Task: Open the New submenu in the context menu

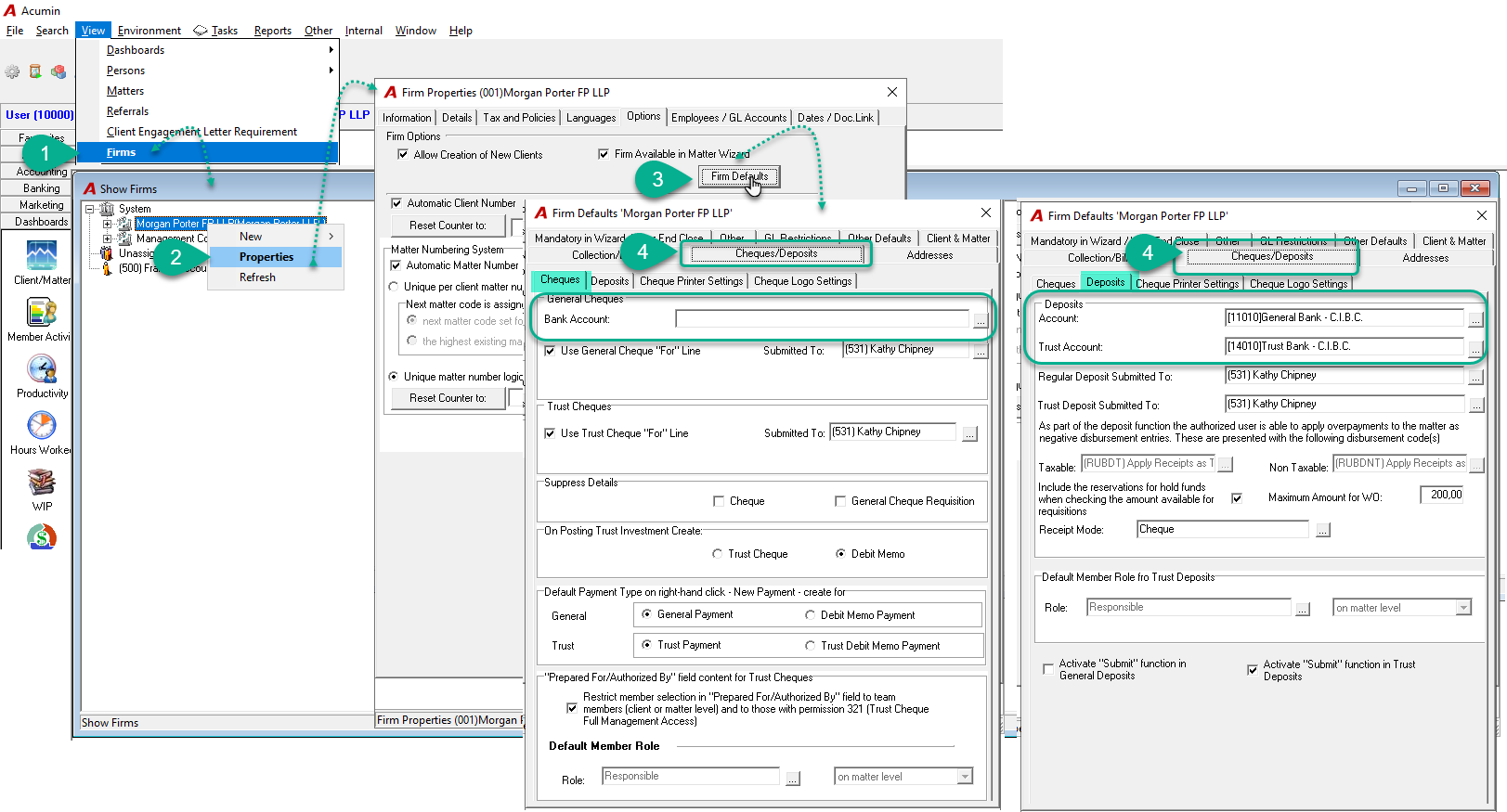Action: [277, 237]
